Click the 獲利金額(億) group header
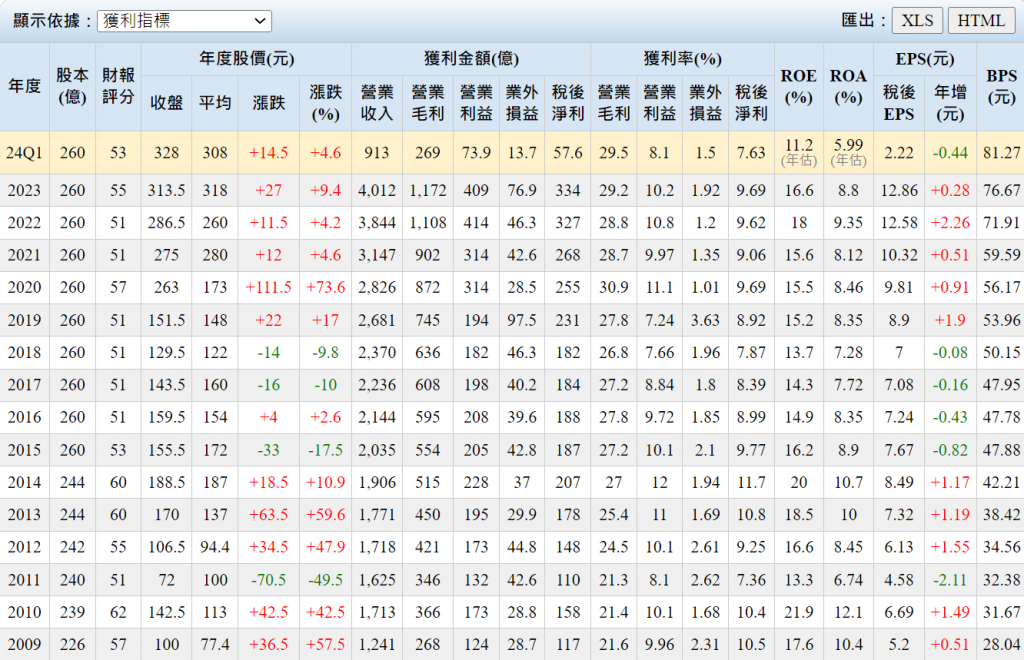This screenshot has height=660, width=1024. coord(471,59)
